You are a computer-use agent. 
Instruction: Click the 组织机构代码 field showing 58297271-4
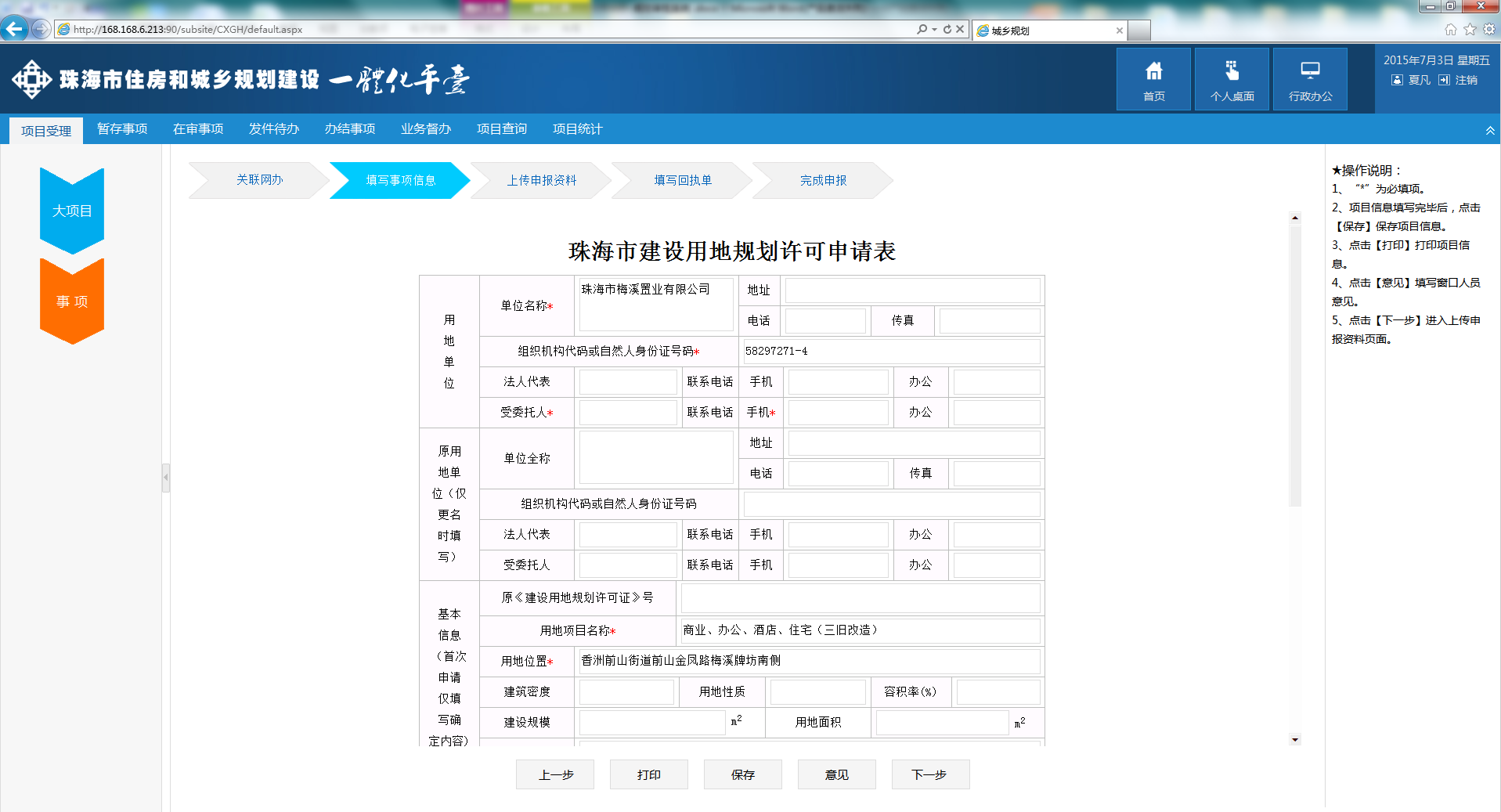[892, 351]
